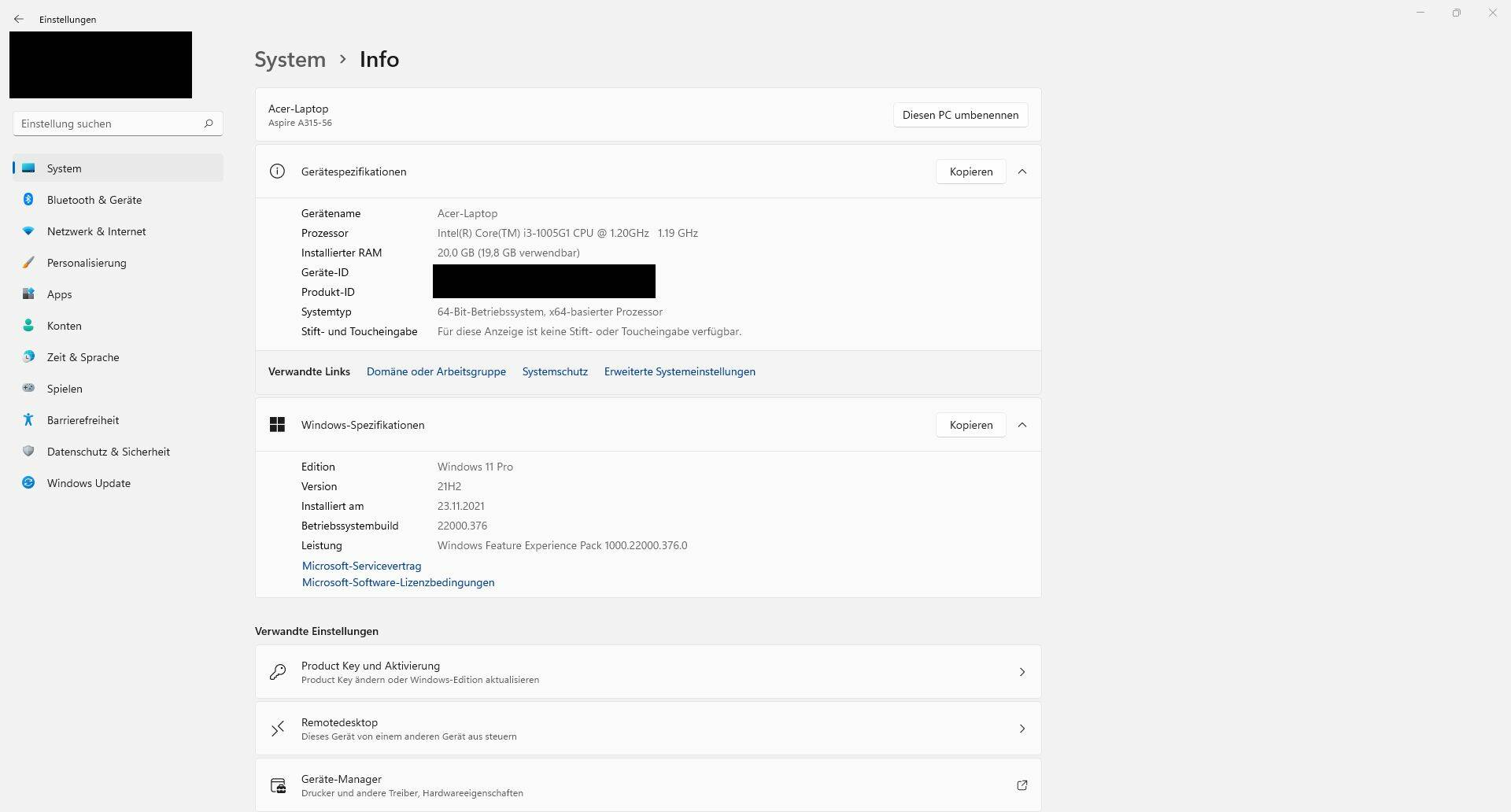
Task: Open Erweiterte Systemeinstellungen link
Action: (679, 371)
